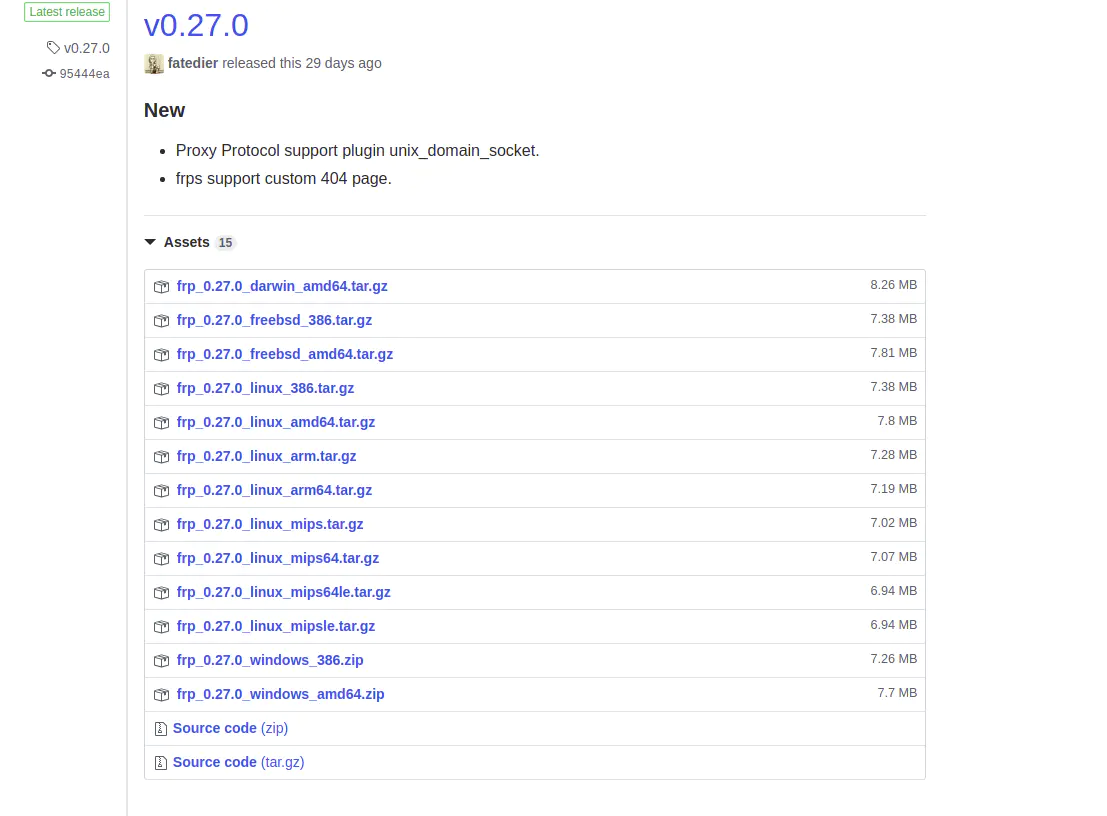Collapse the Assets disclosure triangle
Viewport: 1107px width, 816px height.
[x=150, y=242]
